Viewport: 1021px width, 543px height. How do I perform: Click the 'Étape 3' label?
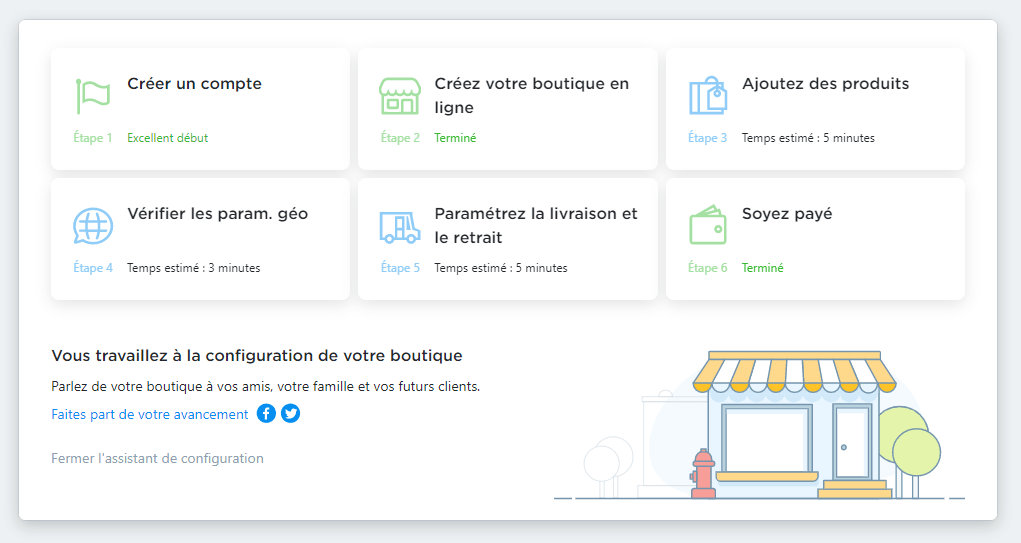[x=707, y=137]
